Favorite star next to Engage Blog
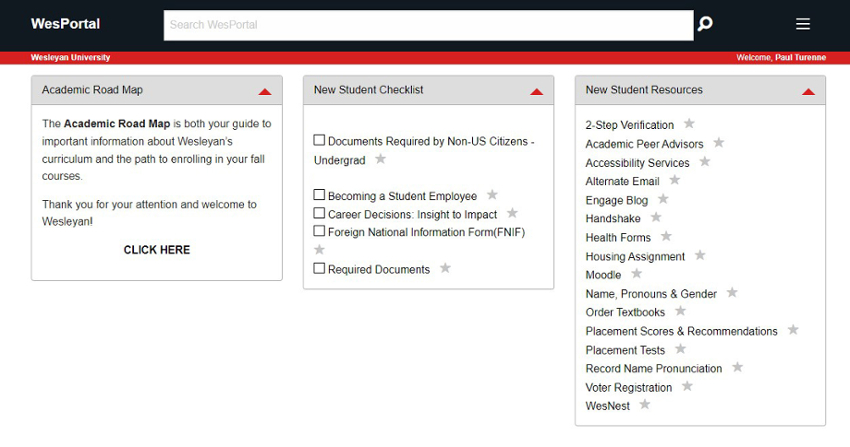 click(663, 199)
